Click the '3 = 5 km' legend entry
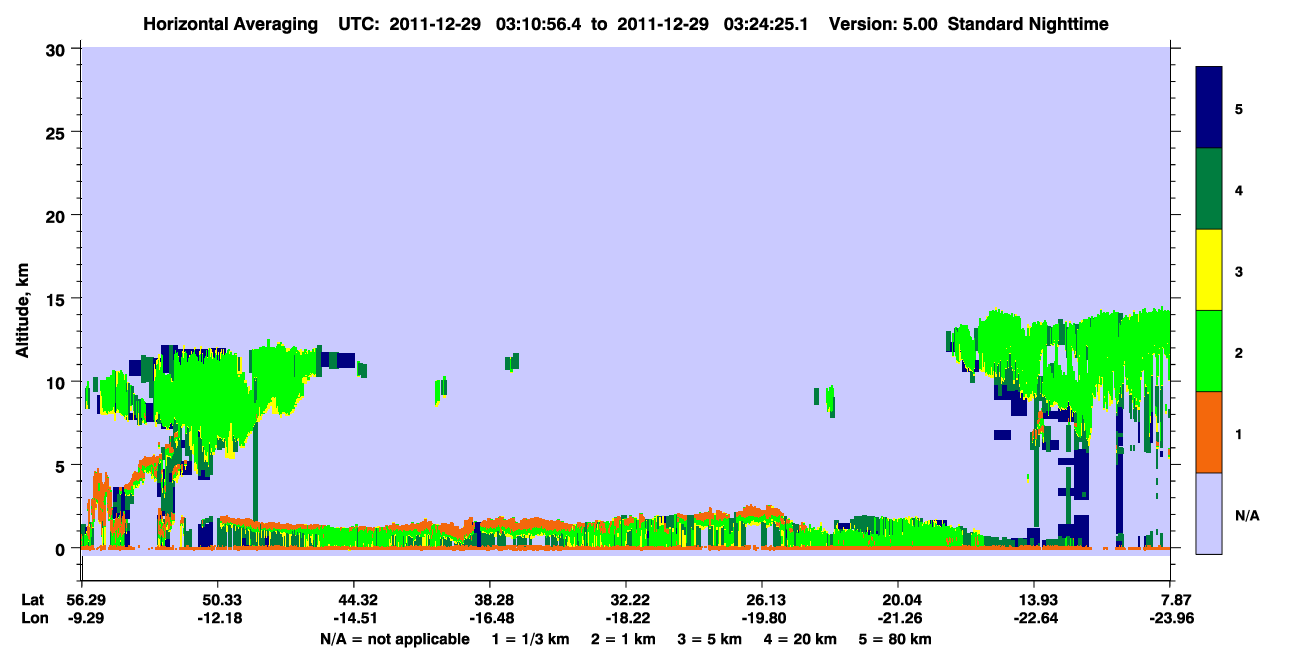The height and width of the screenshot is (667, 1300). pyautogui.click(x=712, y=639)
